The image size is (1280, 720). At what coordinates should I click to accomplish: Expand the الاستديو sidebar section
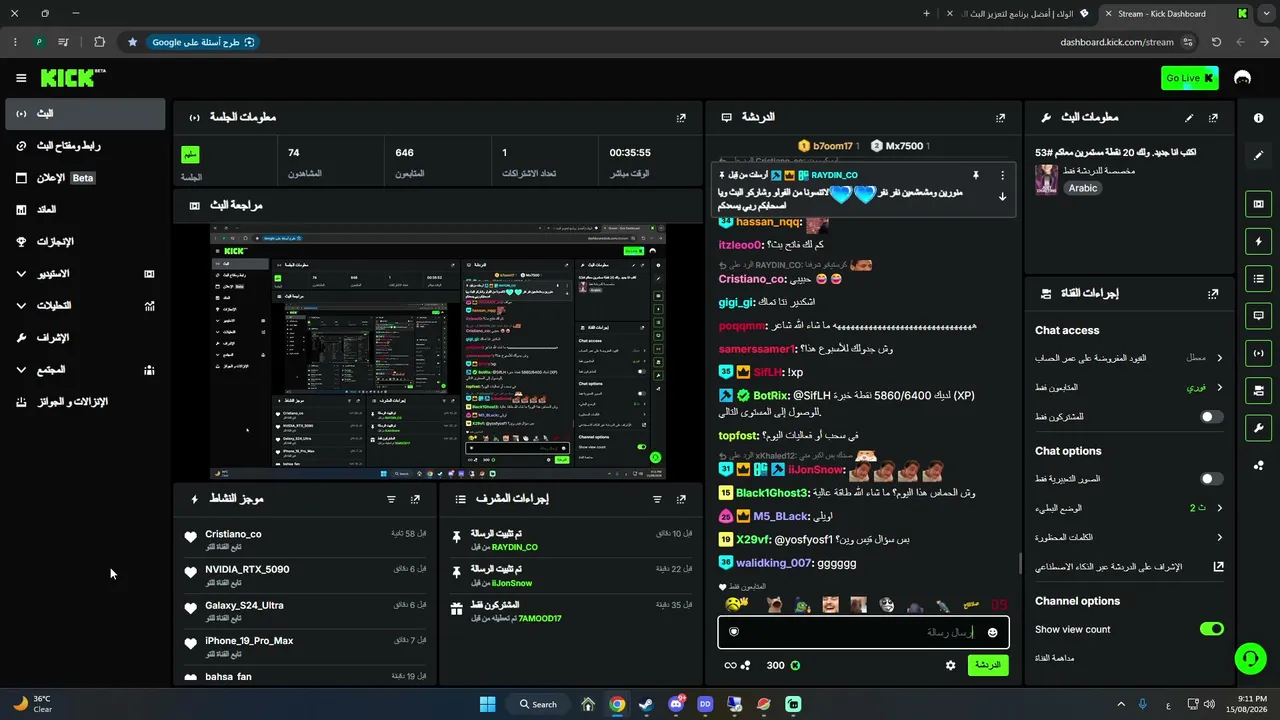(85, 274)
